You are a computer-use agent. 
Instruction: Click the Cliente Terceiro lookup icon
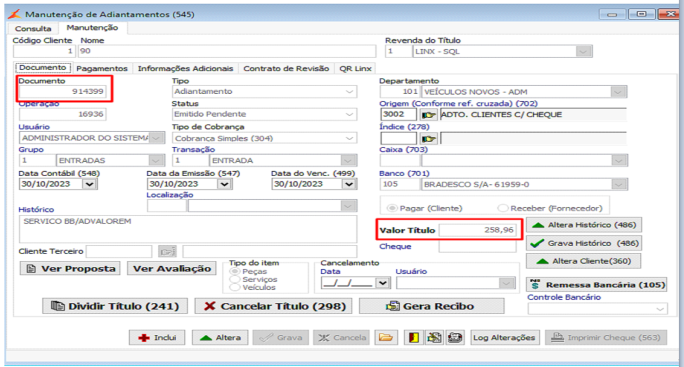167,251
